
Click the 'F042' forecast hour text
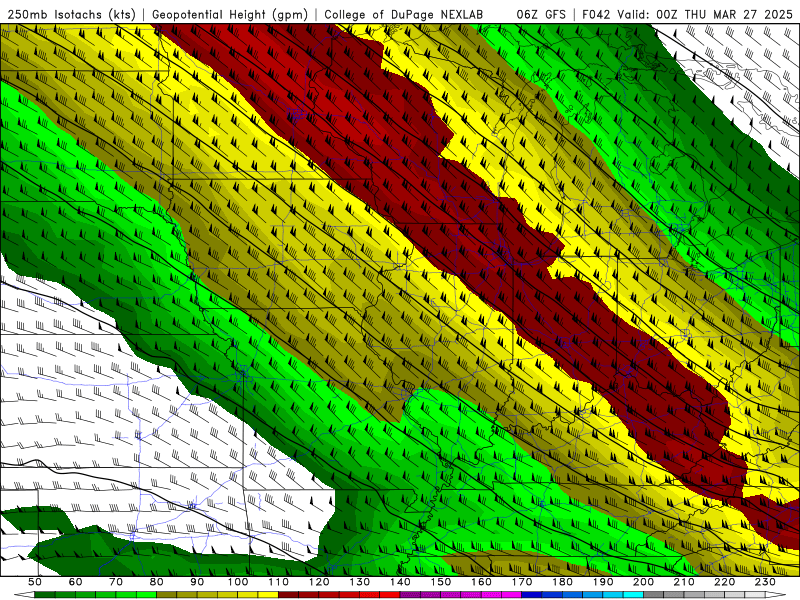[596, 14]
